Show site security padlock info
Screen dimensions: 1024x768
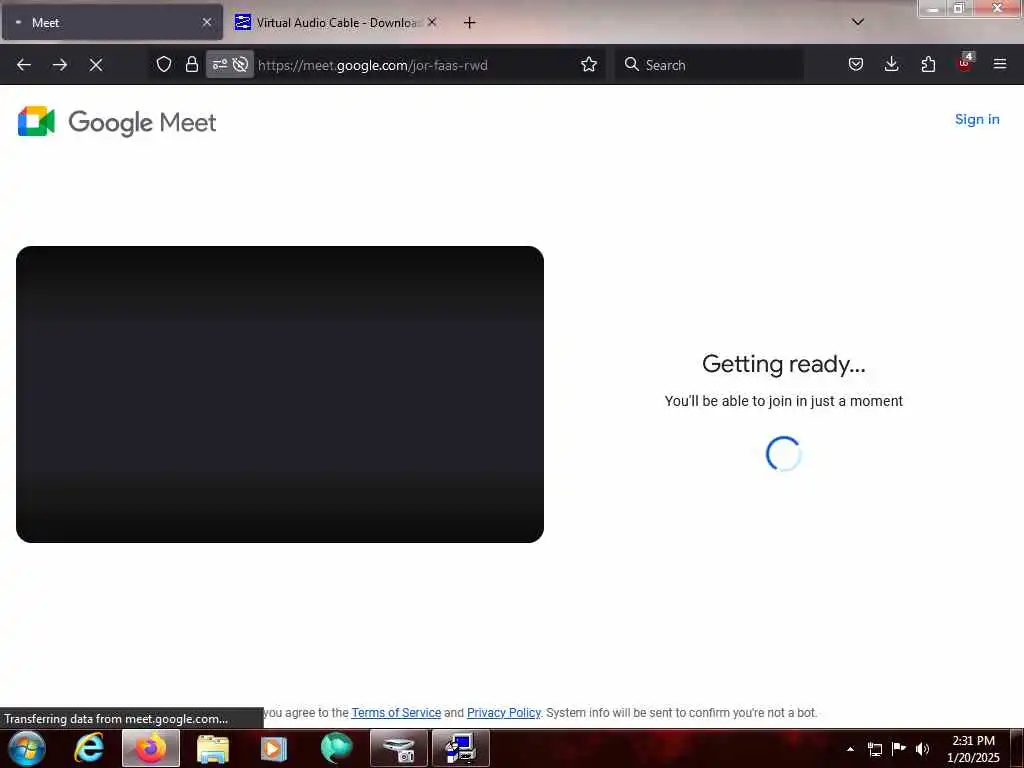coord(191,64)
